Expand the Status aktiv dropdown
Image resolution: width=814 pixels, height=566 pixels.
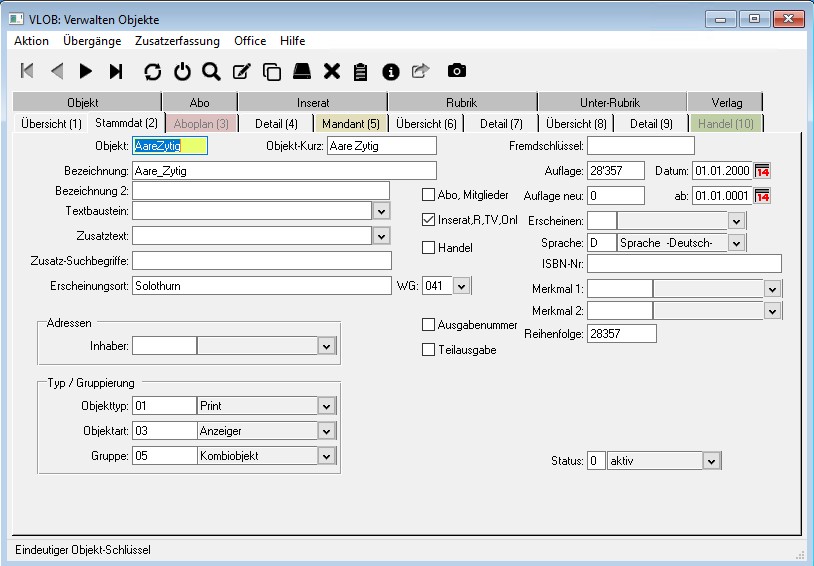(711, 461)
